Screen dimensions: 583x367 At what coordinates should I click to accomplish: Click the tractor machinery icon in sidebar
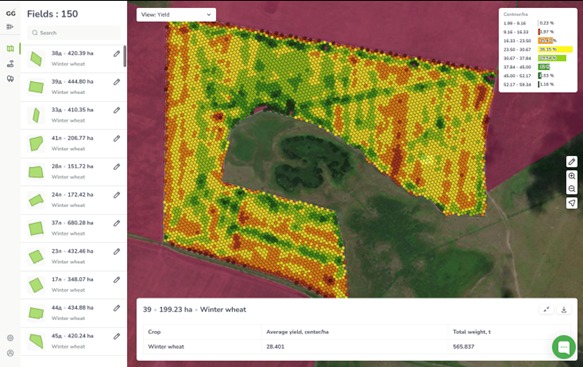click(10, 64)
